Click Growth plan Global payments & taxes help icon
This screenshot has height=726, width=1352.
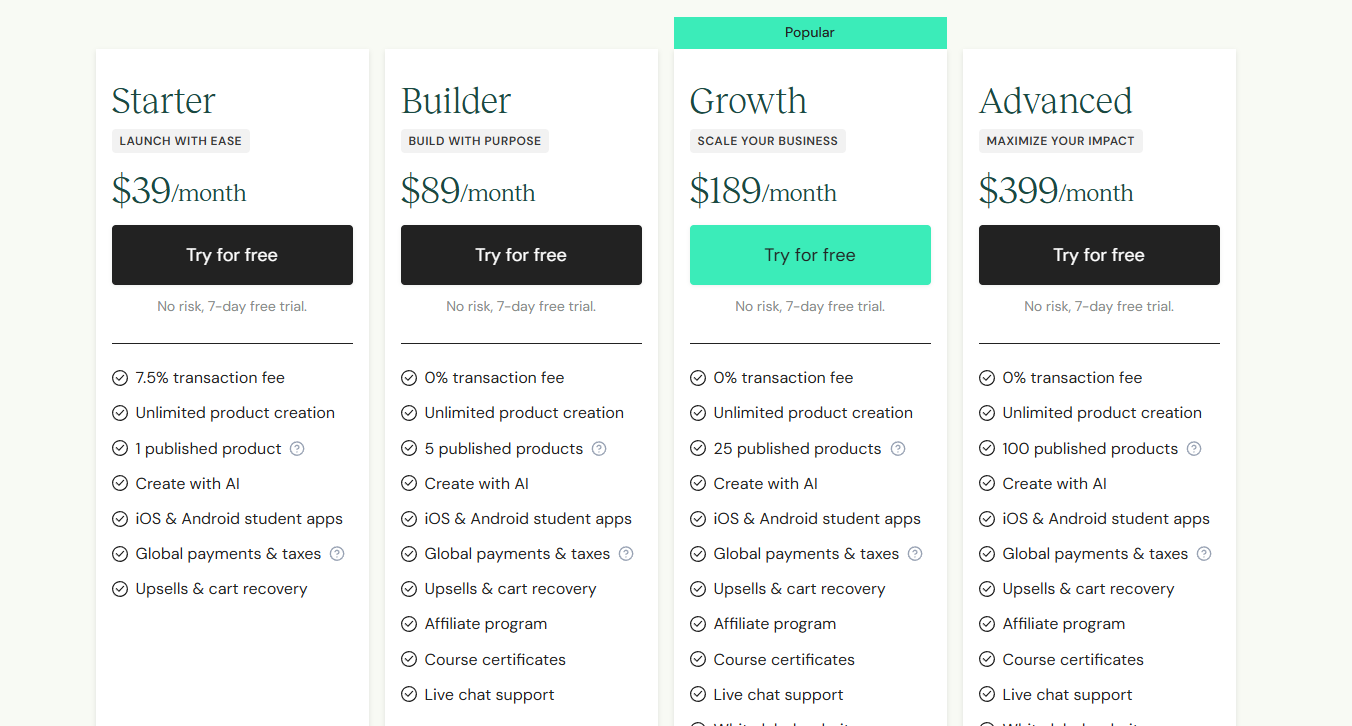915,554
